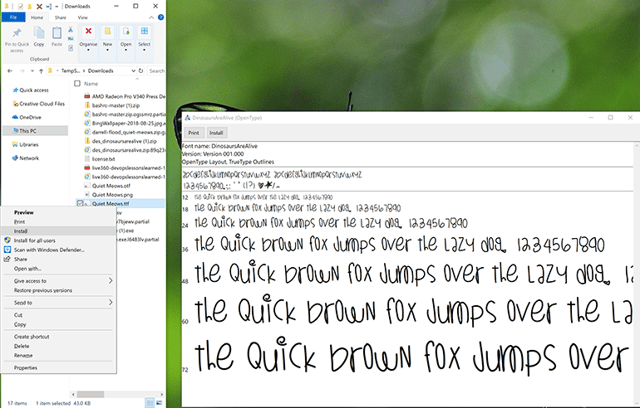Choose Install from context menu
The image size is (640, 408).
58,231
